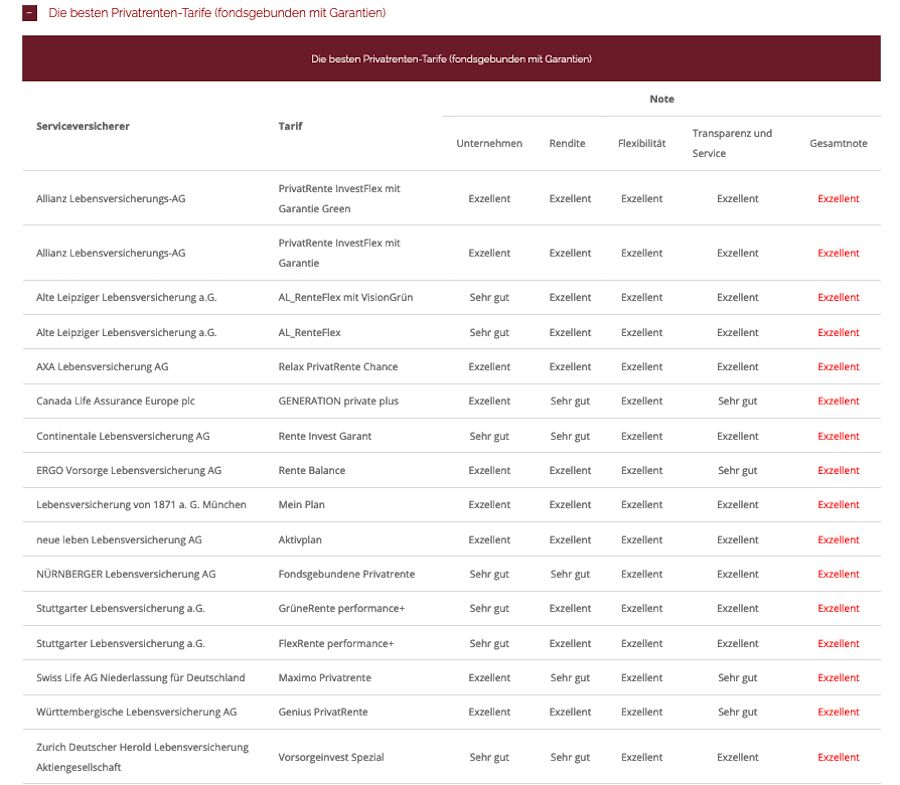This screenshot has width=900, height=785.
Task: Click 'neue leben Lebensversicherung AG'
Action: click(x=119, y=540)
